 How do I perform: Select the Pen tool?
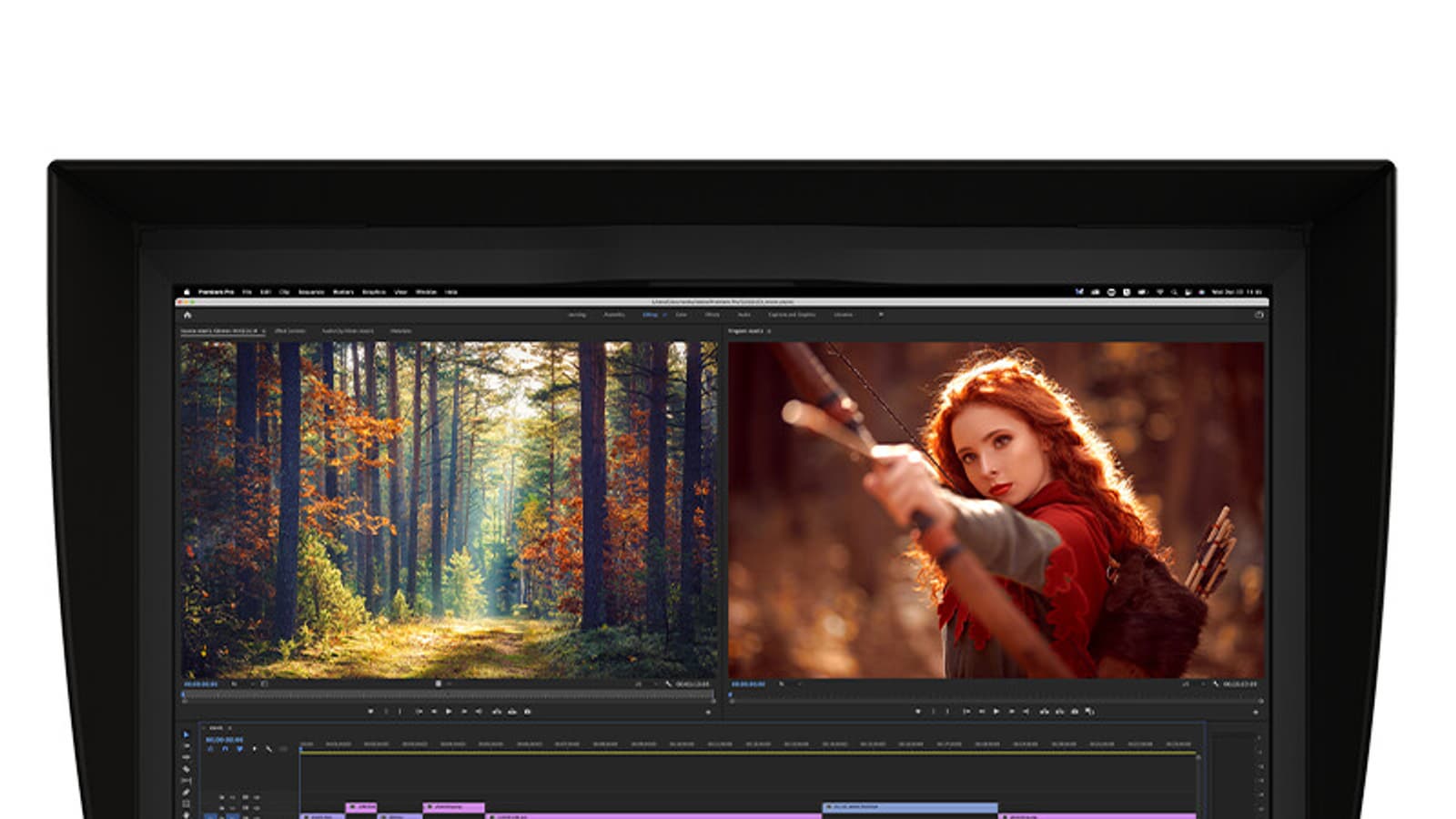pos(187,792)
